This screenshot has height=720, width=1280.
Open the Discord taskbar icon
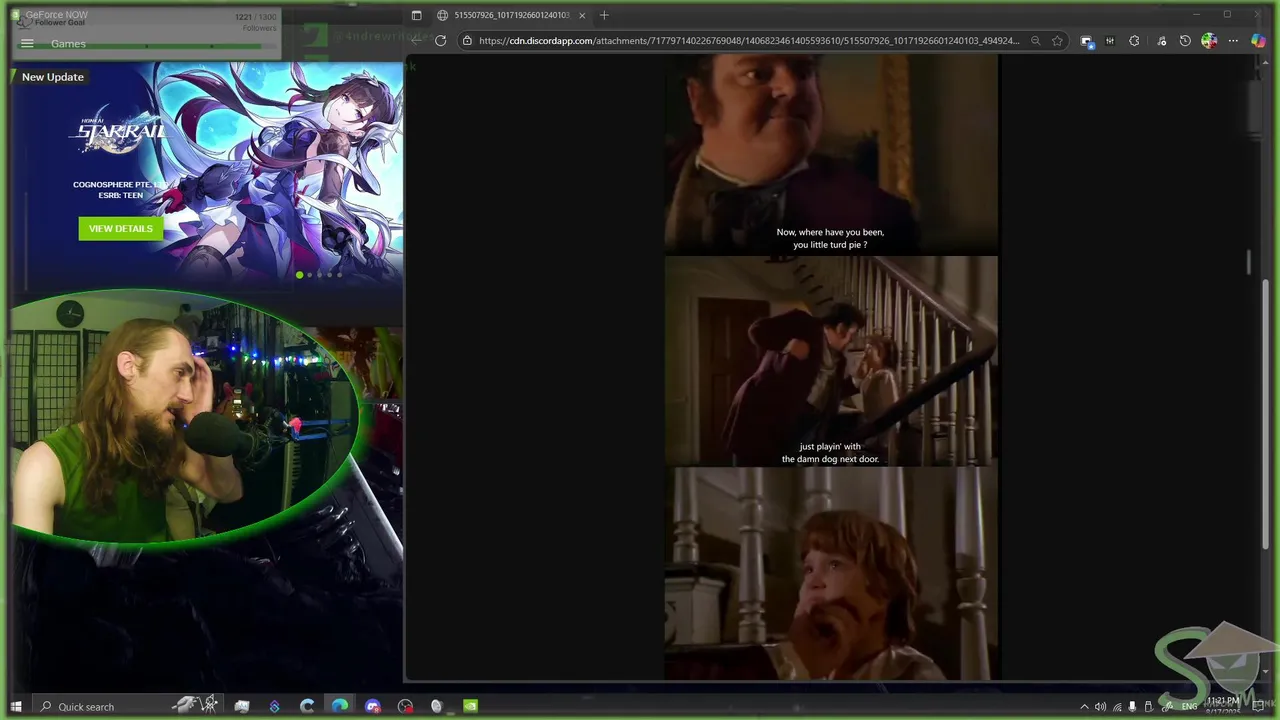(x=373, y=706)
